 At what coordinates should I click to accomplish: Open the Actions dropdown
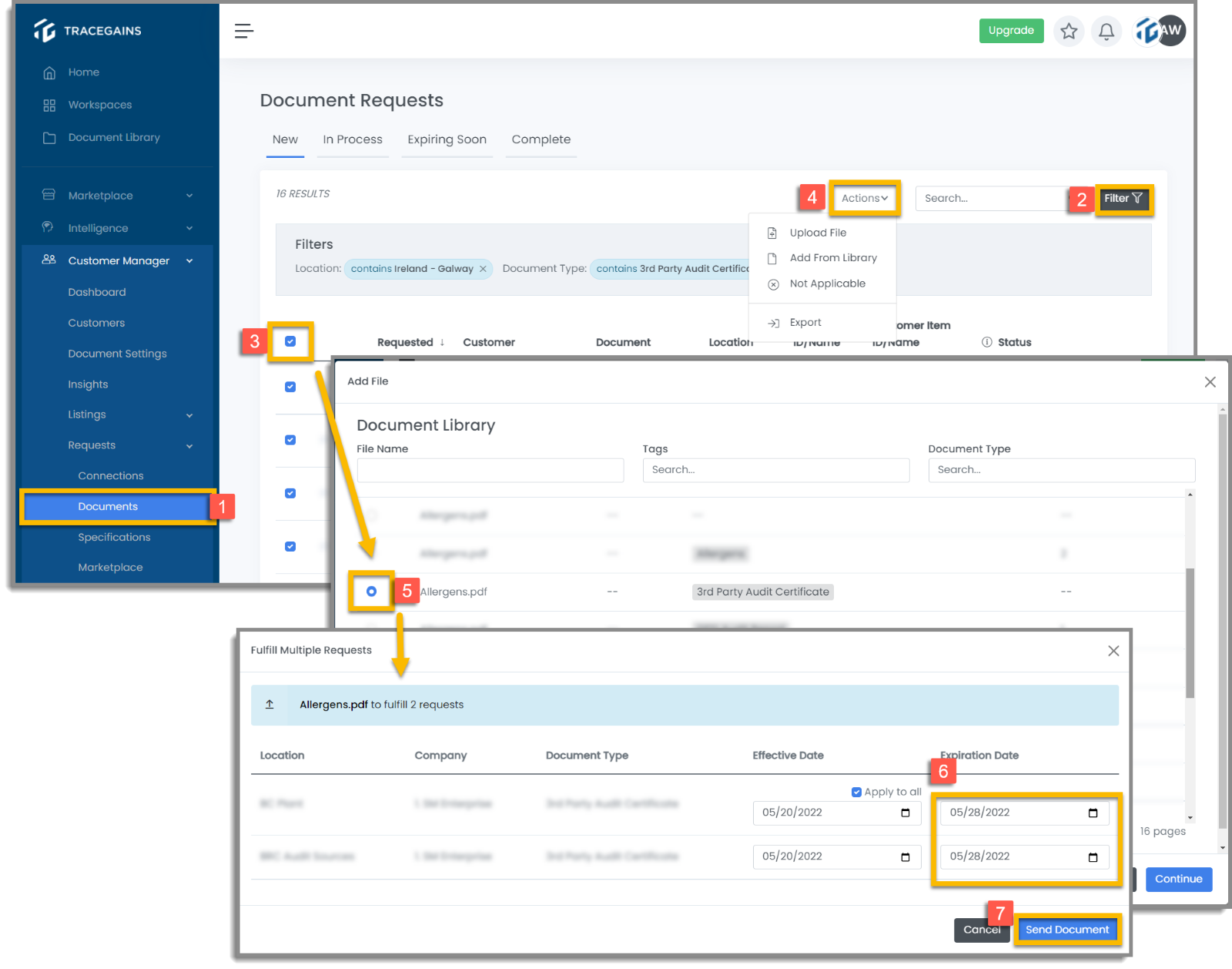click(x=864, y=197)
